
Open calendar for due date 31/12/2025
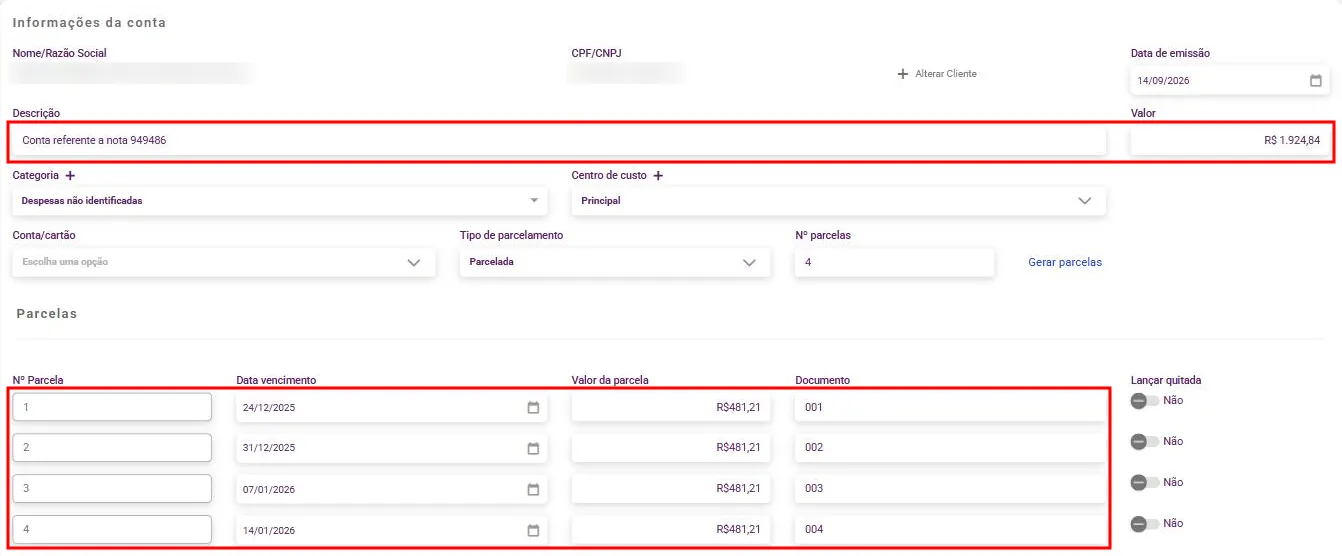click(533, 448)
